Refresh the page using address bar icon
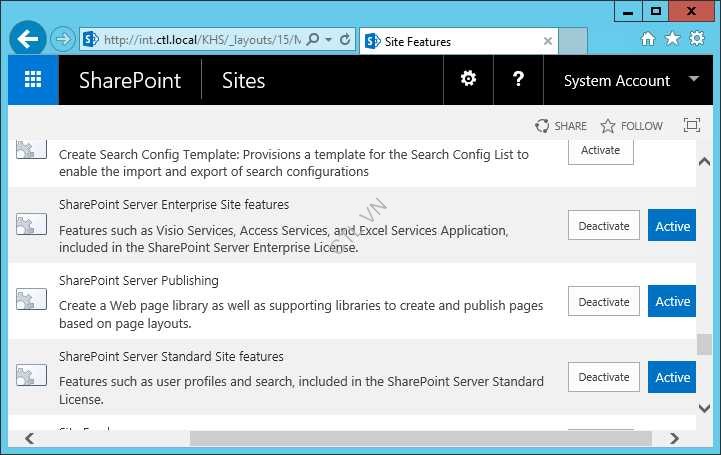721x455 pixels. click(x=346, y=40)
